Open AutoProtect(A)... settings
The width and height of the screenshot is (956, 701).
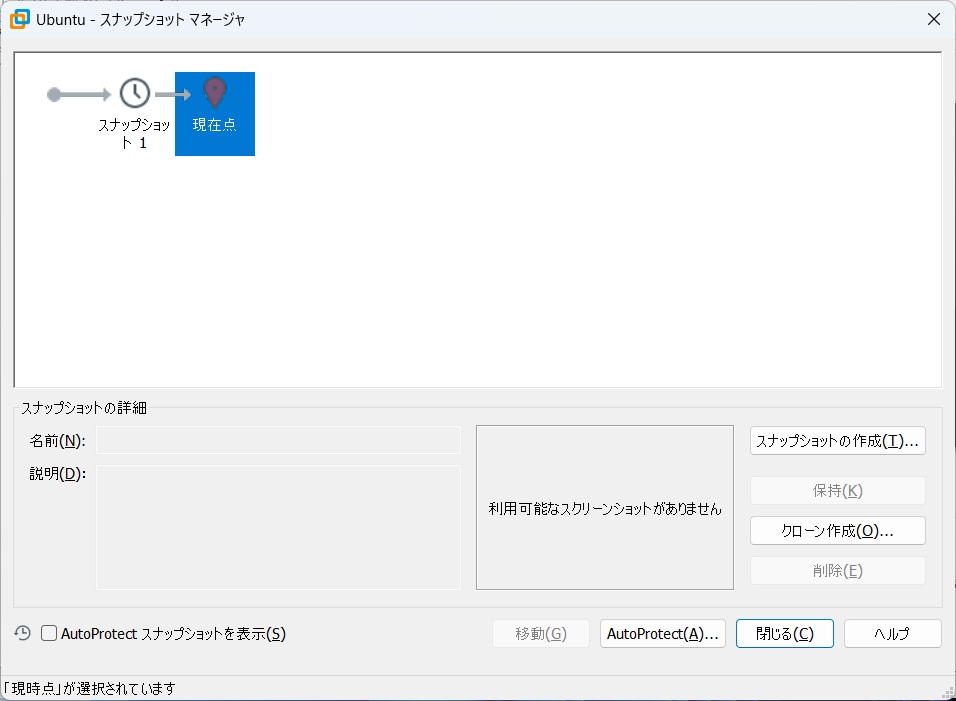[x=663, y=634]
